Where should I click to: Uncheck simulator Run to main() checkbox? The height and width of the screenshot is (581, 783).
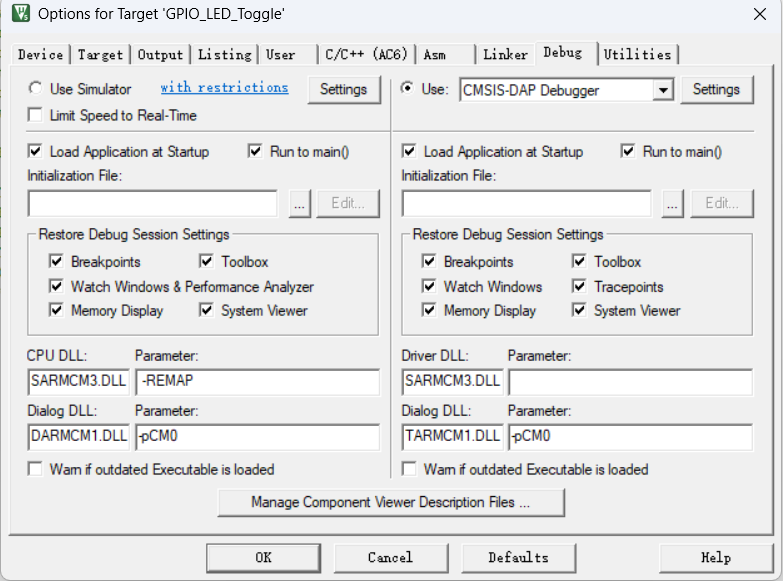tap(255, 151)
